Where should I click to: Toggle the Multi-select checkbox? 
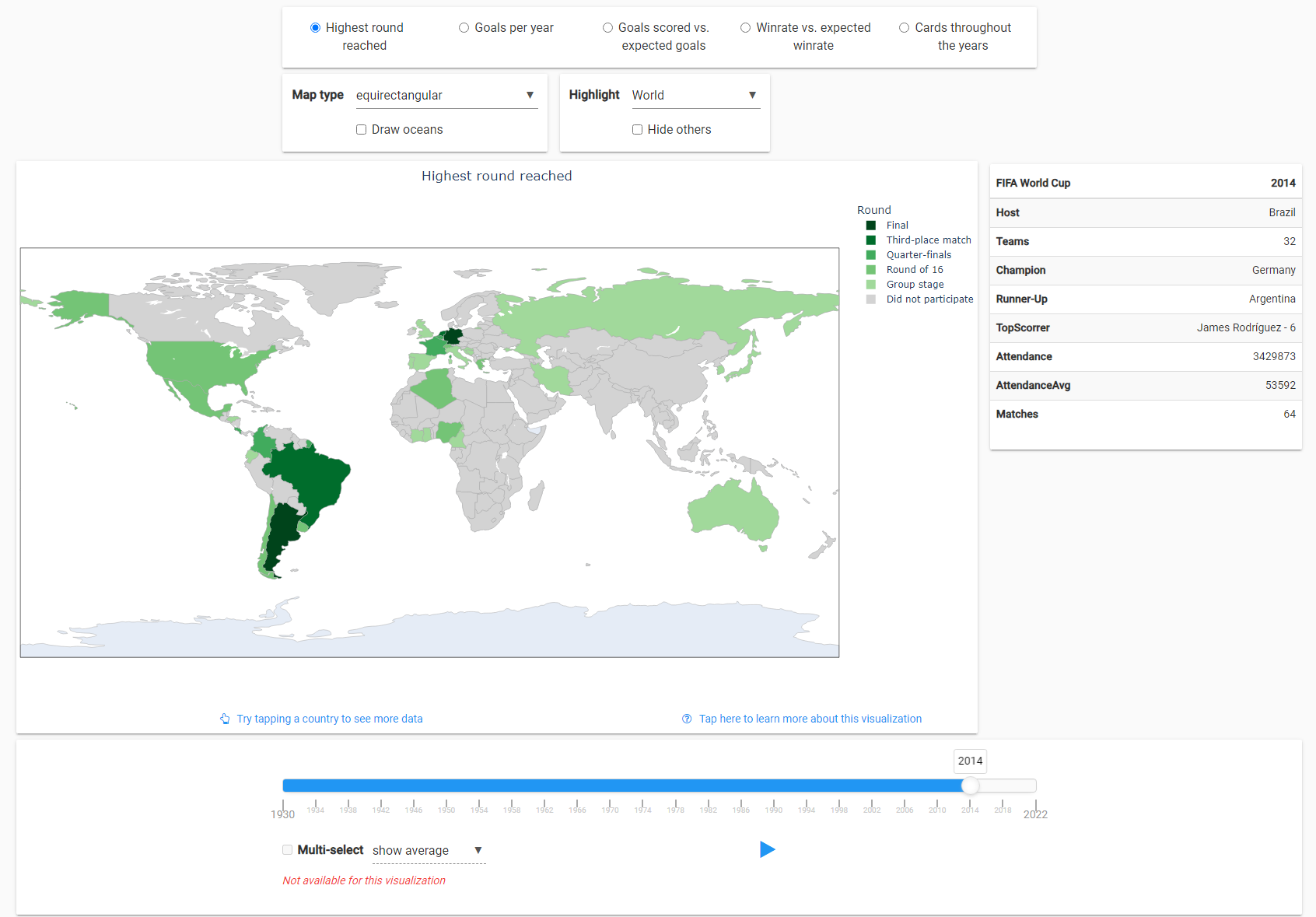click(288, 850)
